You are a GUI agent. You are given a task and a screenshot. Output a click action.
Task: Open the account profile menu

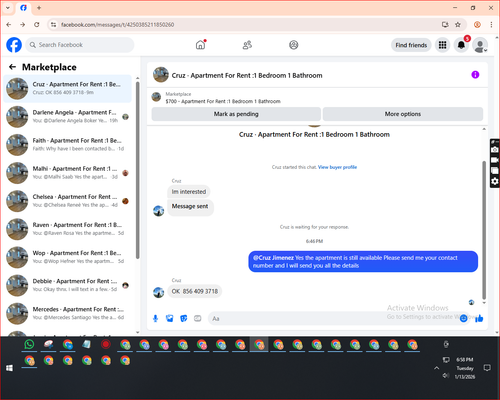[x=480, y=45]
